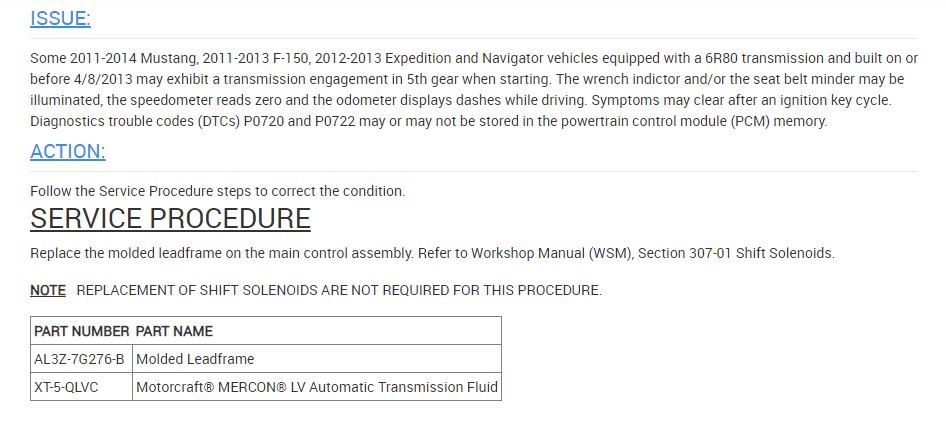Click "powertrain control module (PCM)" text

tap(671, 122)
